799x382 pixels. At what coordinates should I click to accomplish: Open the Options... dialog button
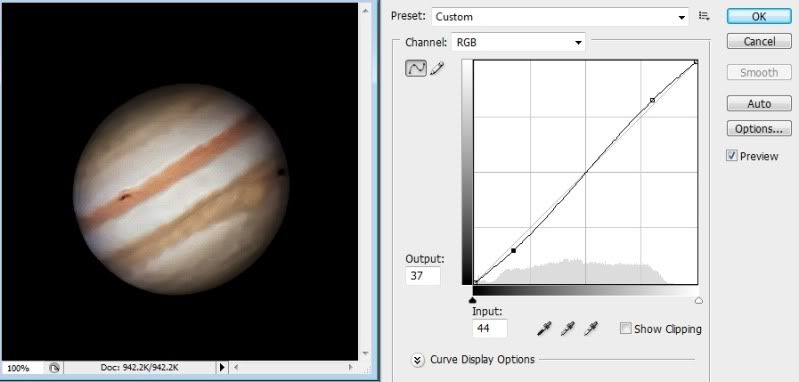(759, 128)
